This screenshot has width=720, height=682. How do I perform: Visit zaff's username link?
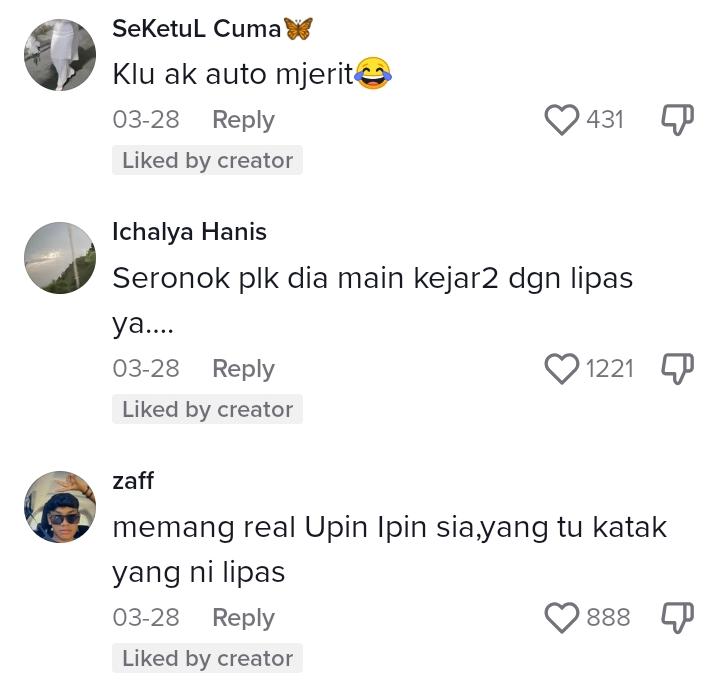pos(133,481)
